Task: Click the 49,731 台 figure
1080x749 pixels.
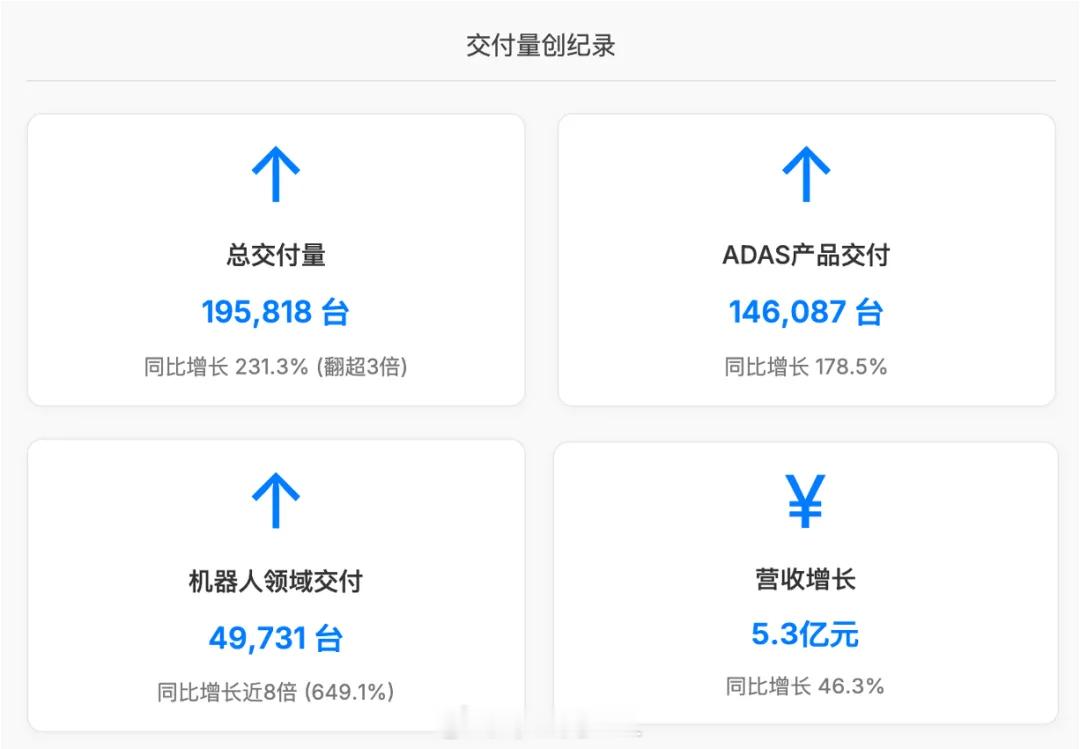Action: pyautogui.click(x=276, y=638)
